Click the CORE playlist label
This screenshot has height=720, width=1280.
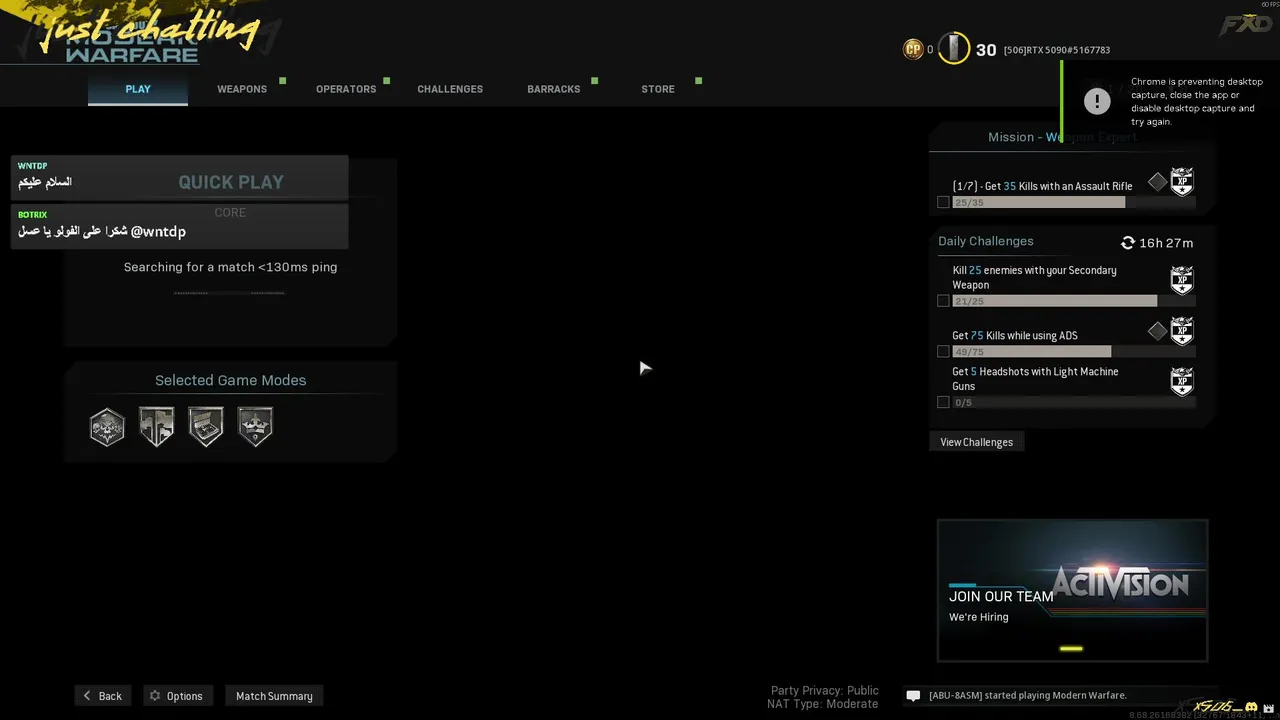230,212
